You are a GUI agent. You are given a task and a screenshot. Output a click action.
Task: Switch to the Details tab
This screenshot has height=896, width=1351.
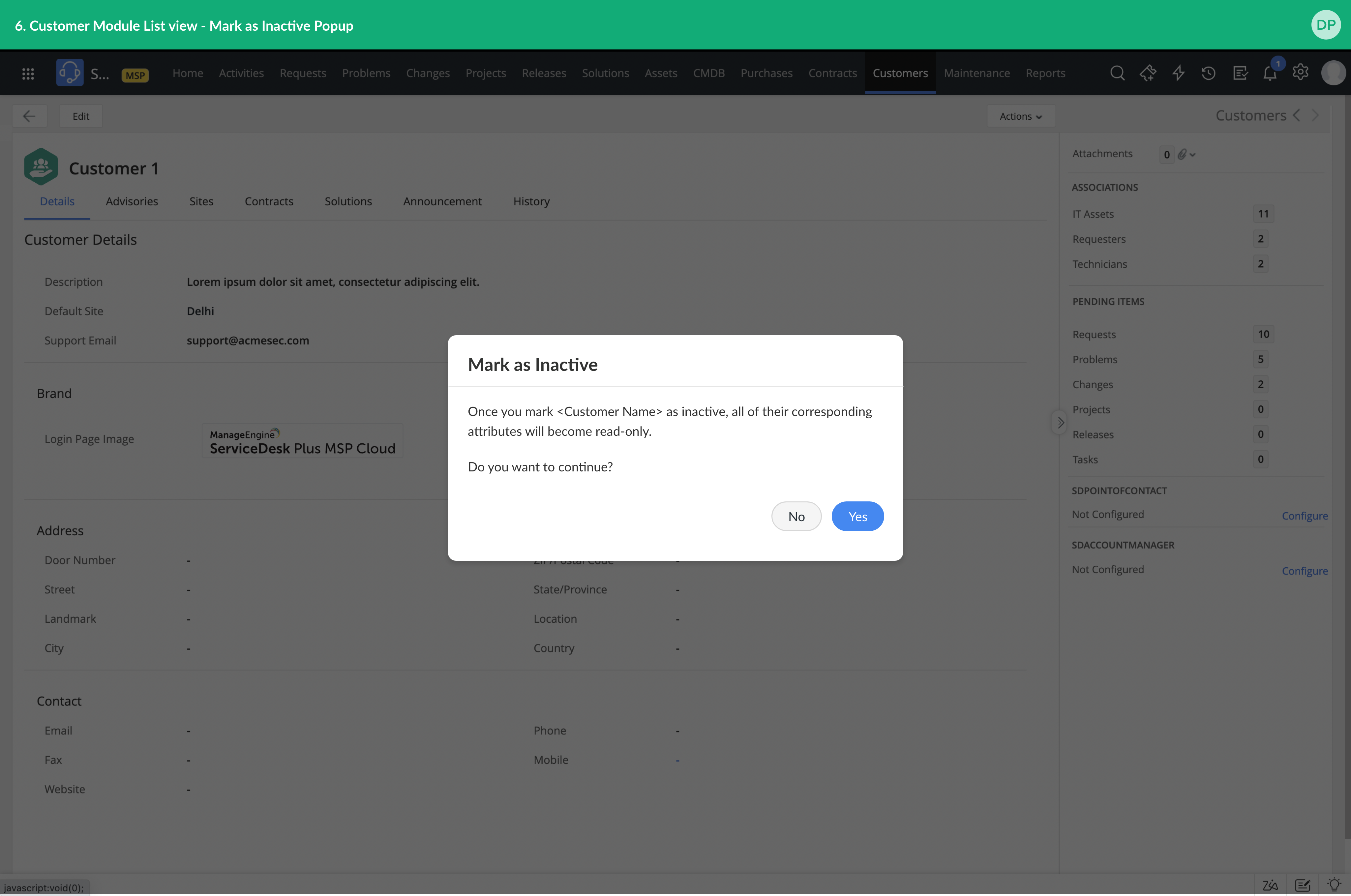[57, 201]
